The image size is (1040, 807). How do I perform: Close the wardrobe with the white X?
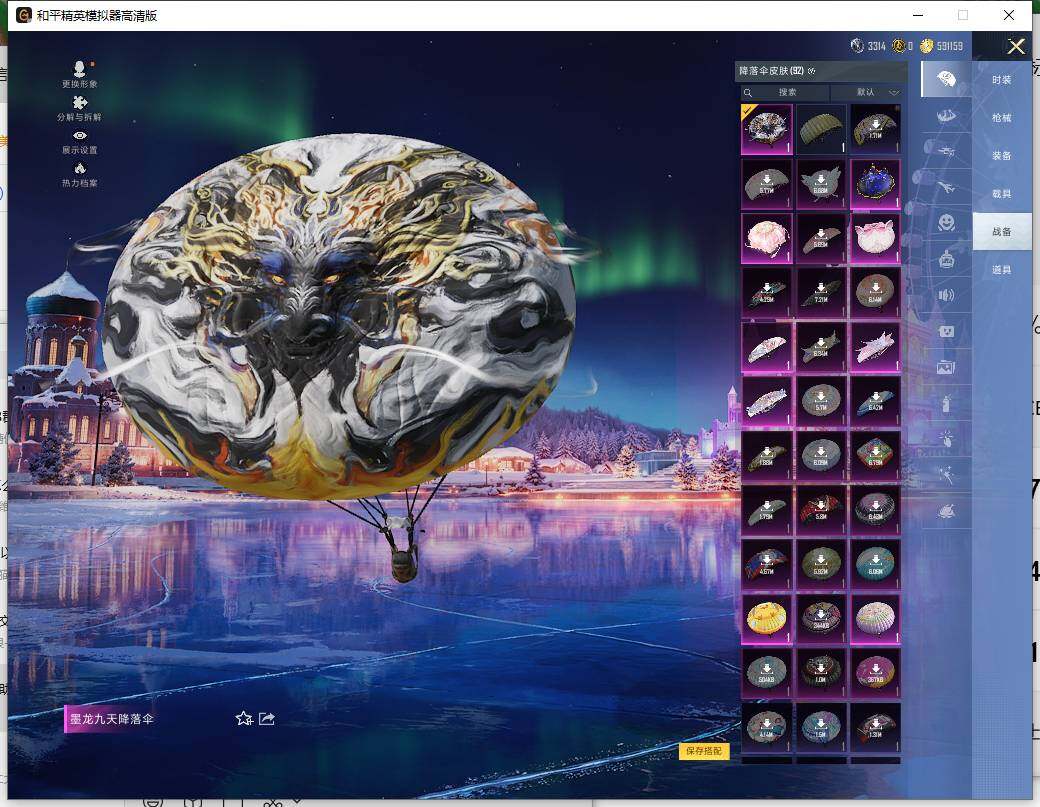tap(1016, 46)
